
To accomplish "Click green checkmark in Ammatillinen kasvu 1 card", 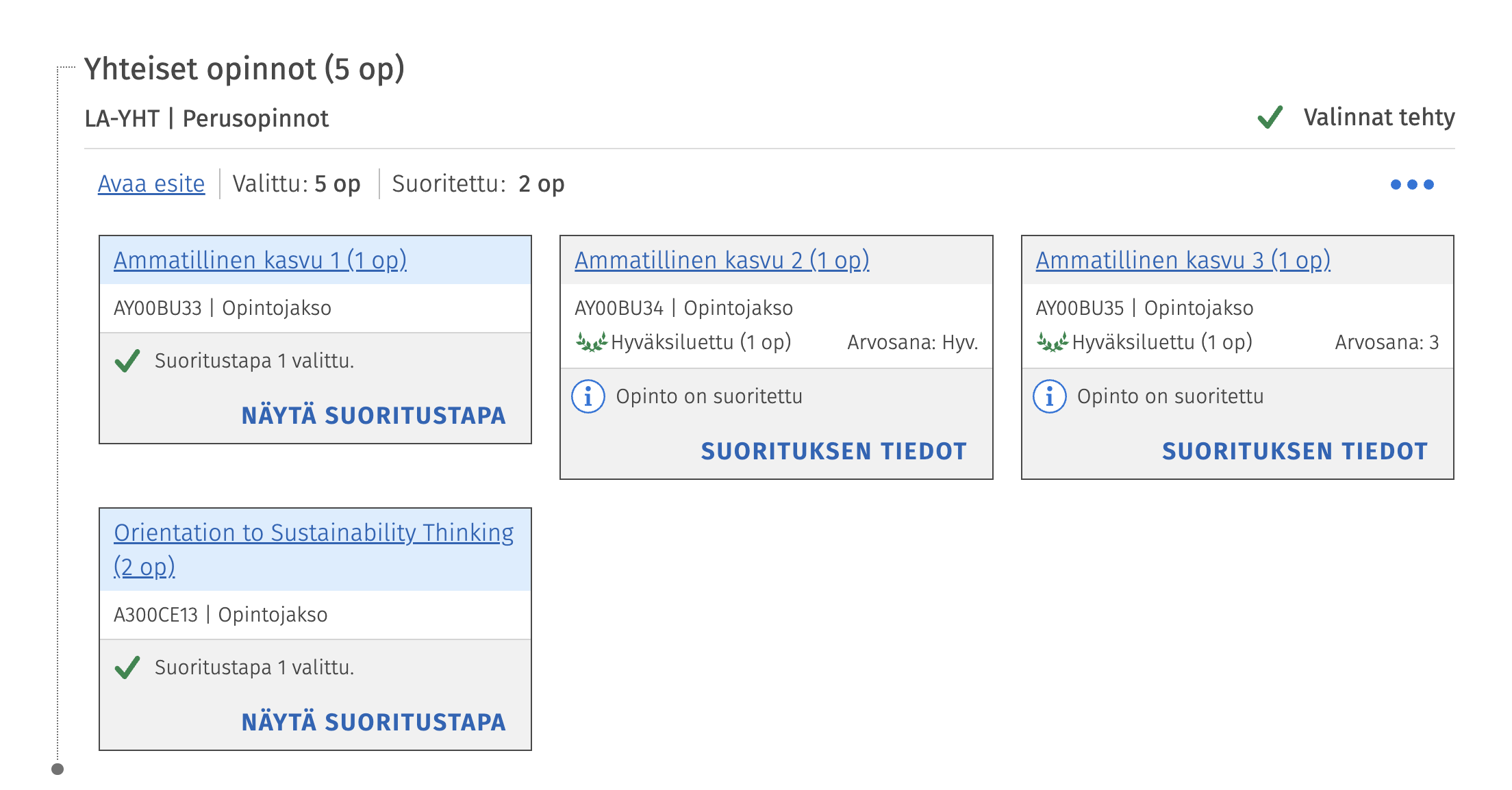I will 127,361.
